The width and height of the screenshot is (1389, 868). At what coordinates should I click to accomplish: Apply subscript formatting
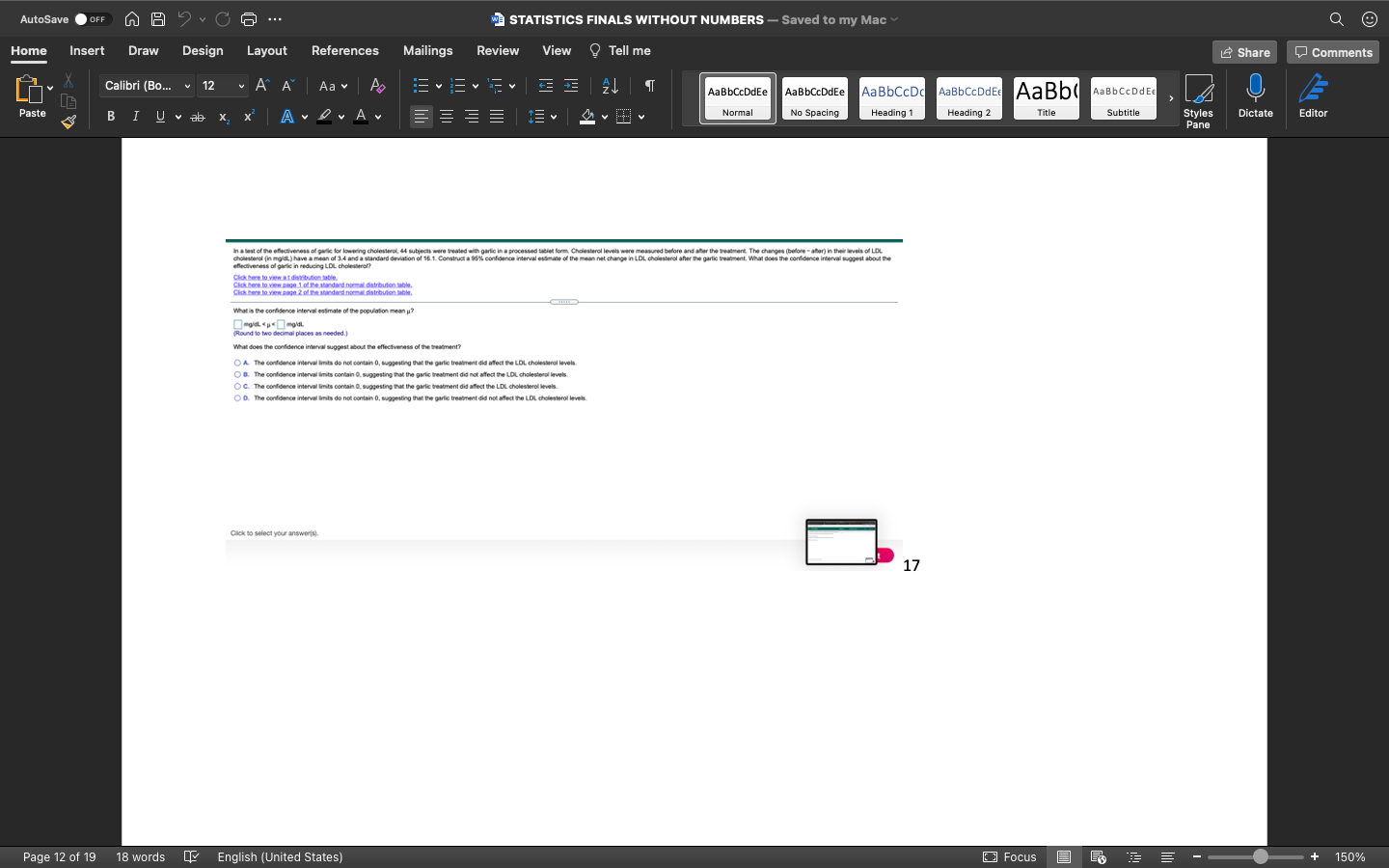tap(224, 117)
